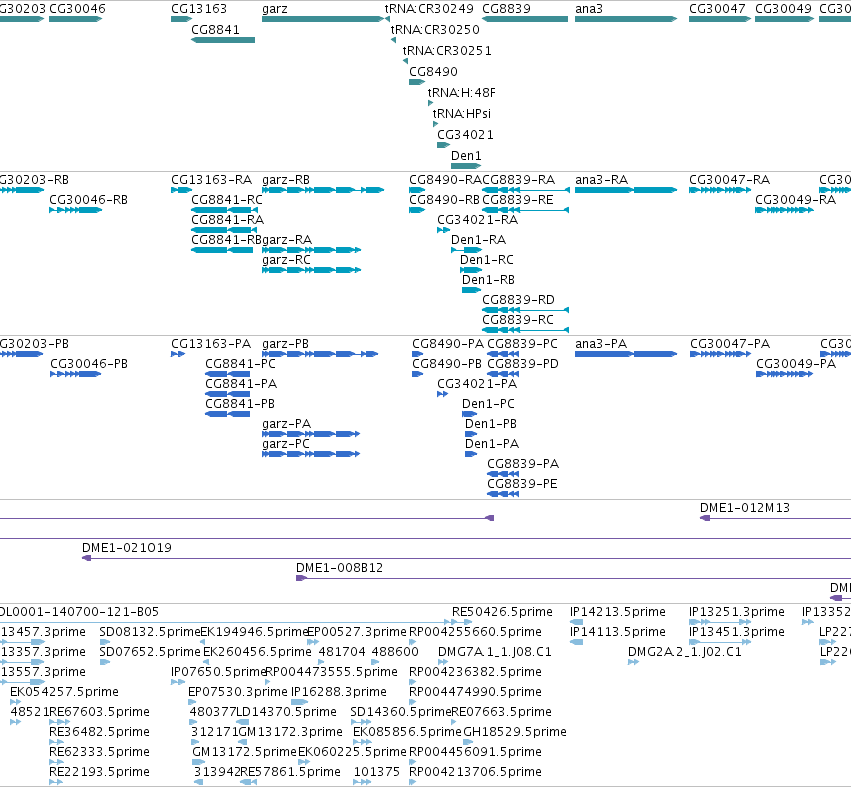Click the CG30049 gene label

click(x=784, y=9)
